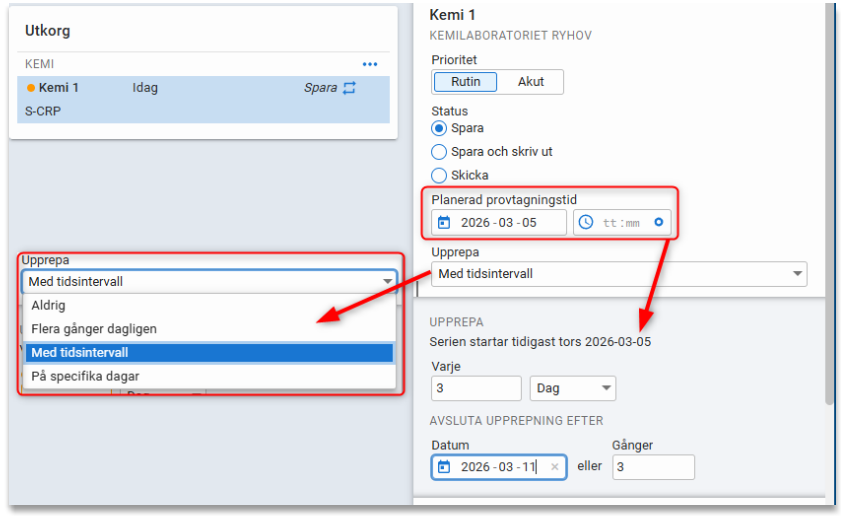Click the right panel vertical scrollbar
Image resolution: width=847 pixels, height=522 pixels.
pyautogui.click(x=829, y=200)
